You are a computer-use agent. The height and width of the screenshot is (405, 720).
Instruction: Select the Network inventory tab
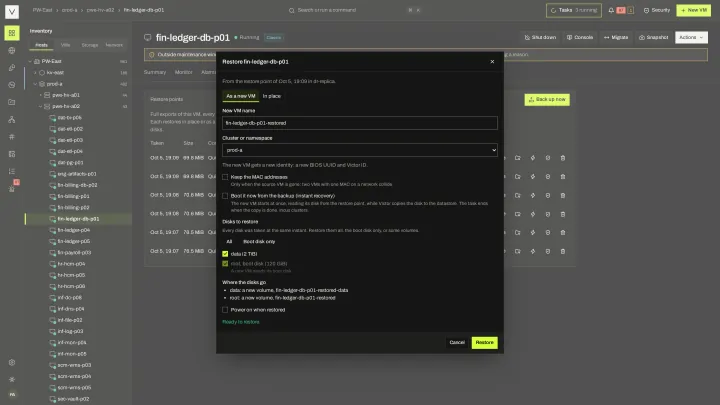click(x=114, y=45)
